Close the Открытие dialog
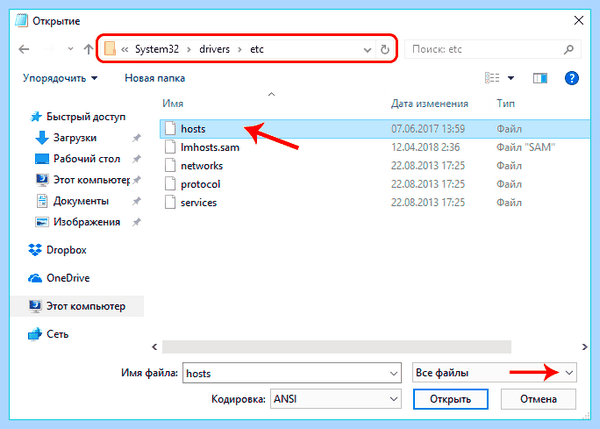Screen dimensions: 600x429 579,20
